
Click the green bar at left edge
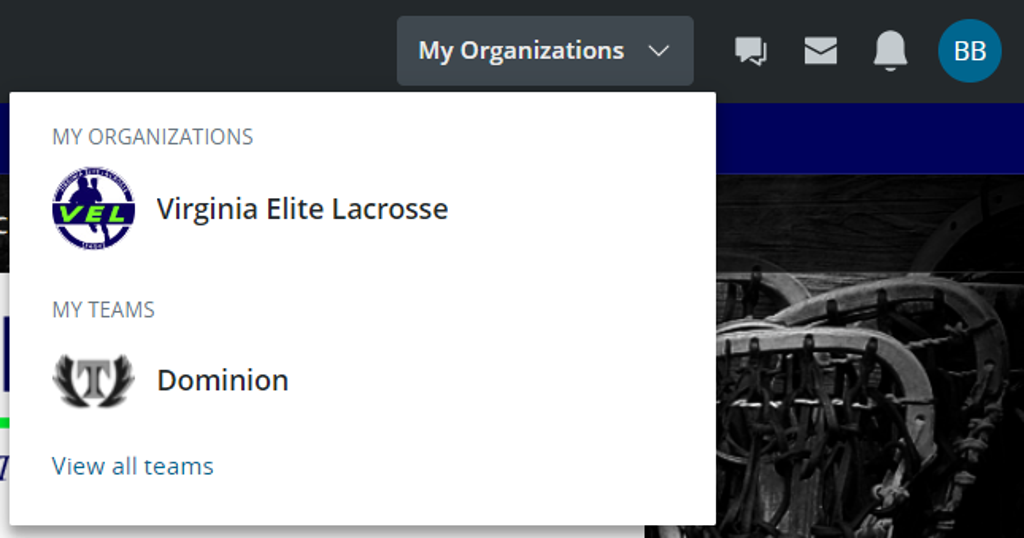[x=4, y=423]
